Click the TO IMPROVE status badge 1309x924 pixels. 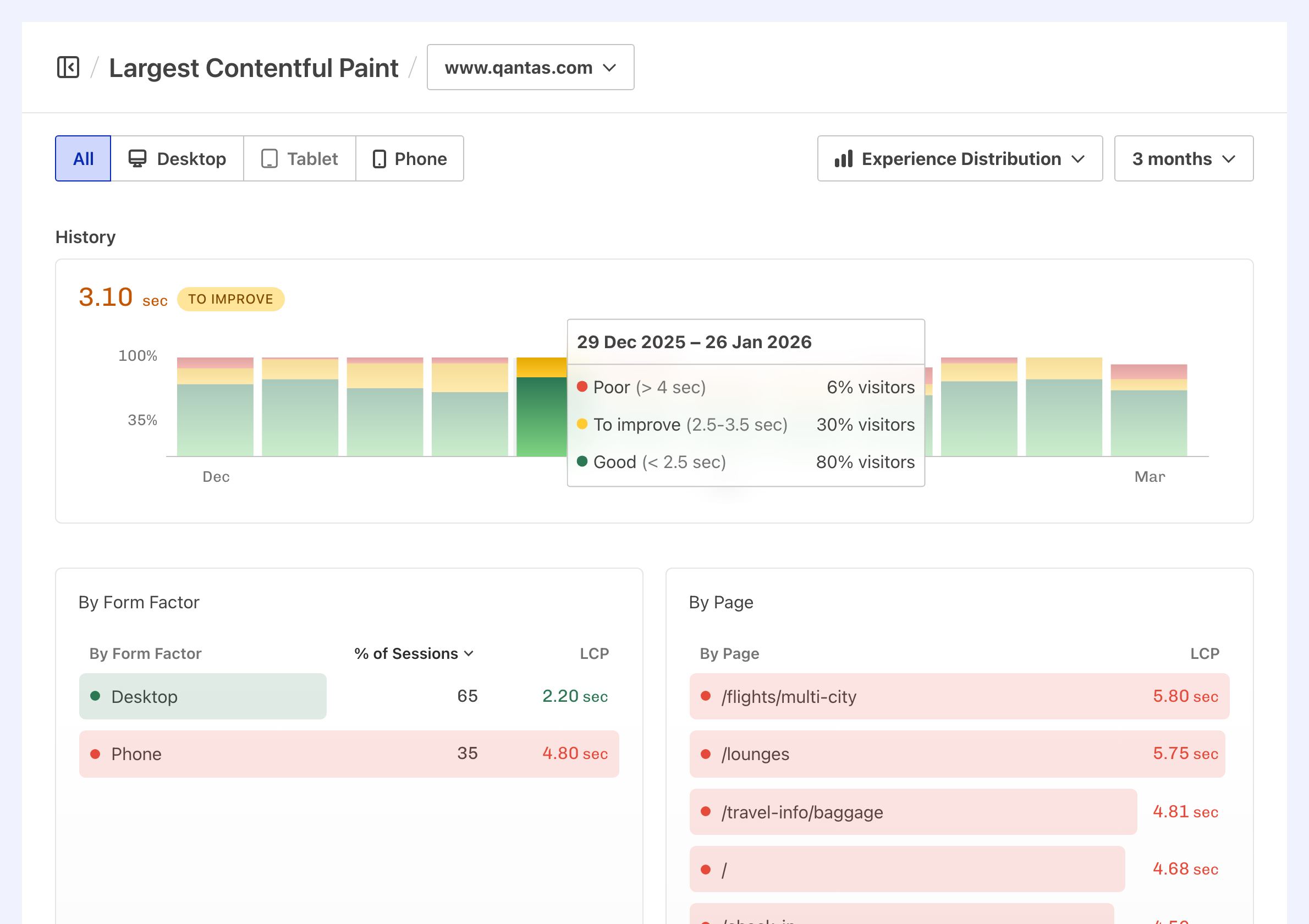pyautogui.click(x=230, y=299)
